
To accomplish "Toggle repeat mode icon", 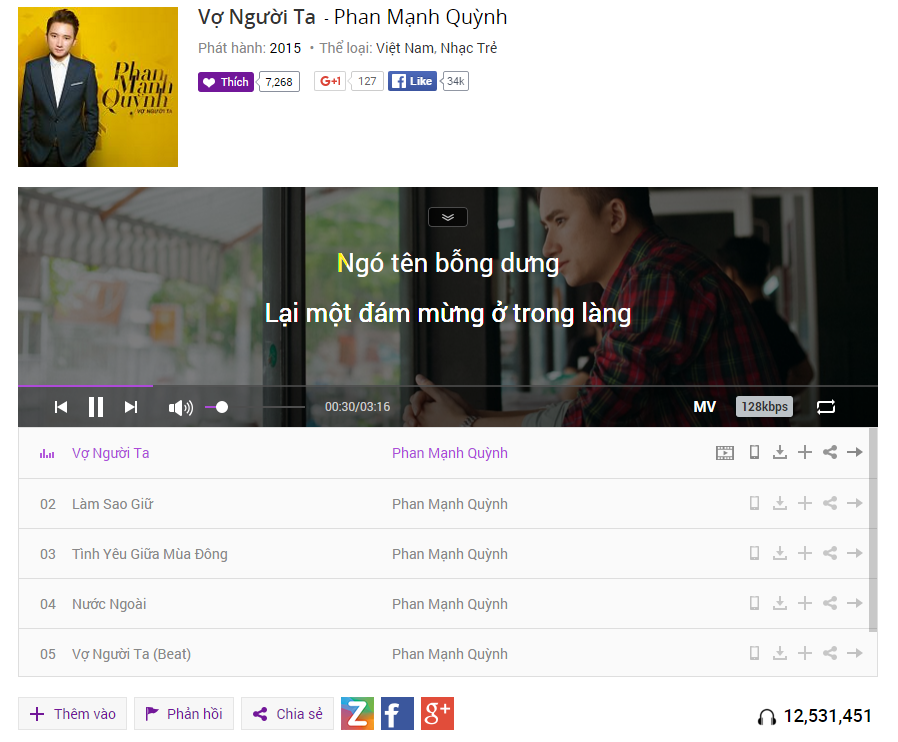I will point(826,407).
